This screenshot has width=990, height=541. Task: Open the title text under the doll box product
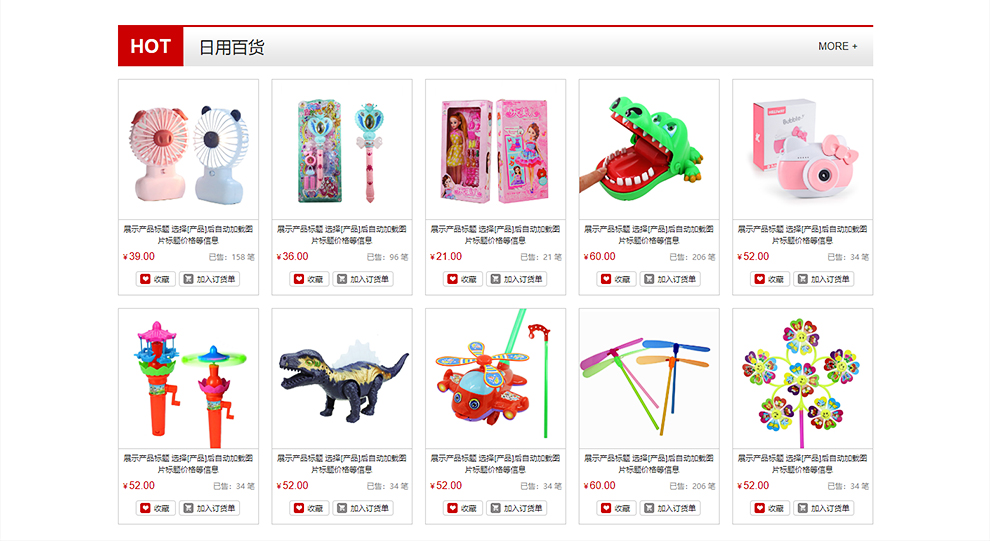(496, 235)
